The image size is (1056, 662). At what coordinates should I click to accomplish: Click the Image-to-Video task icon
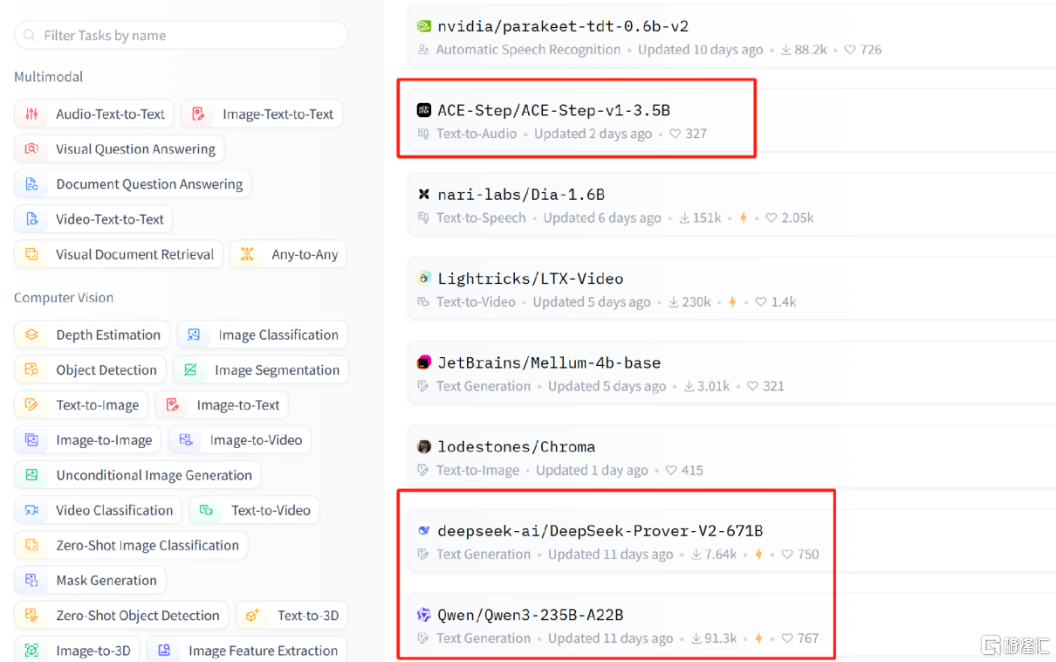[186, 440]
